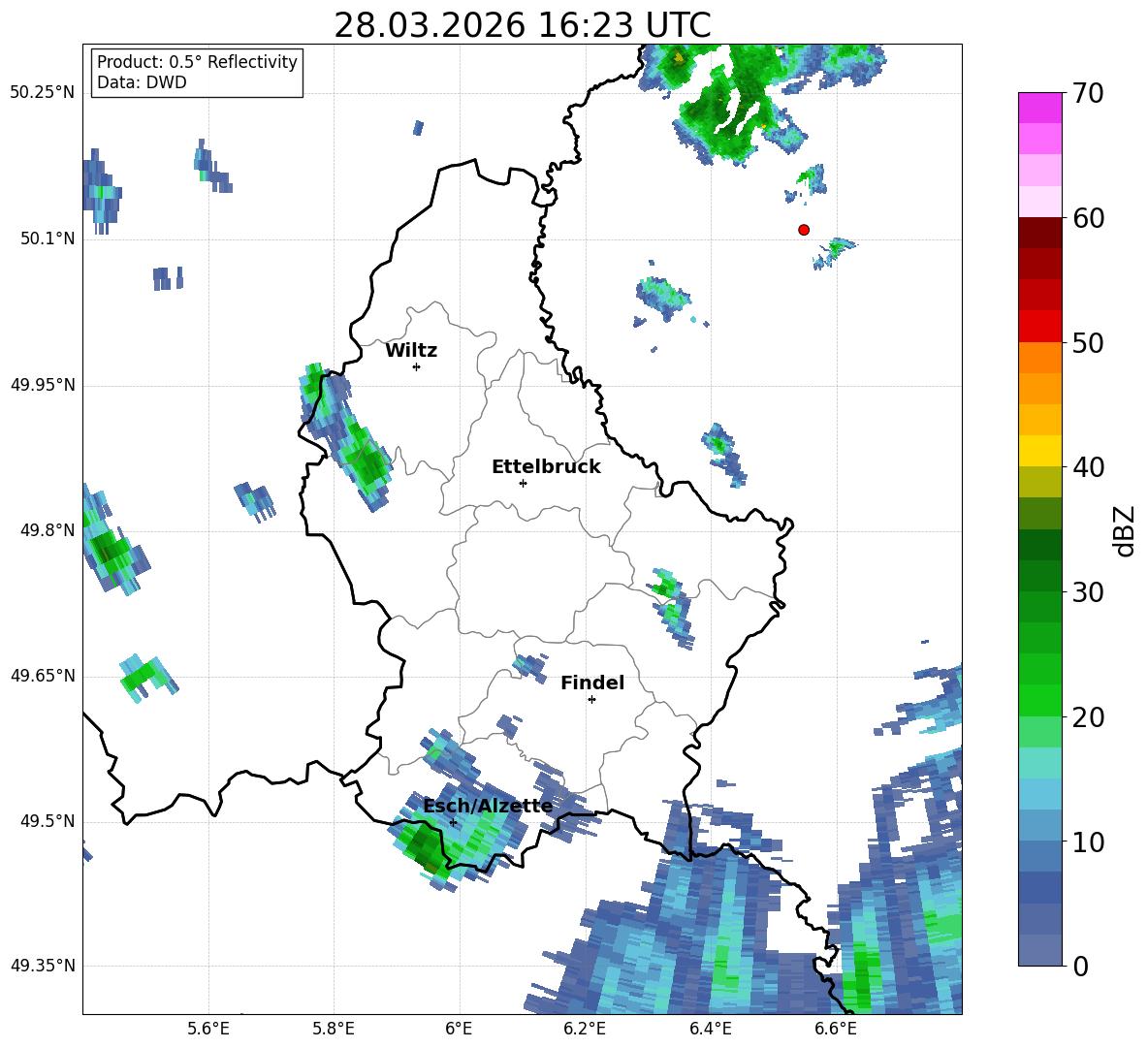This screenshot has width=1148, height=1048.
Task: Click the 30 tick on the colorbar
Action: 1088,592
